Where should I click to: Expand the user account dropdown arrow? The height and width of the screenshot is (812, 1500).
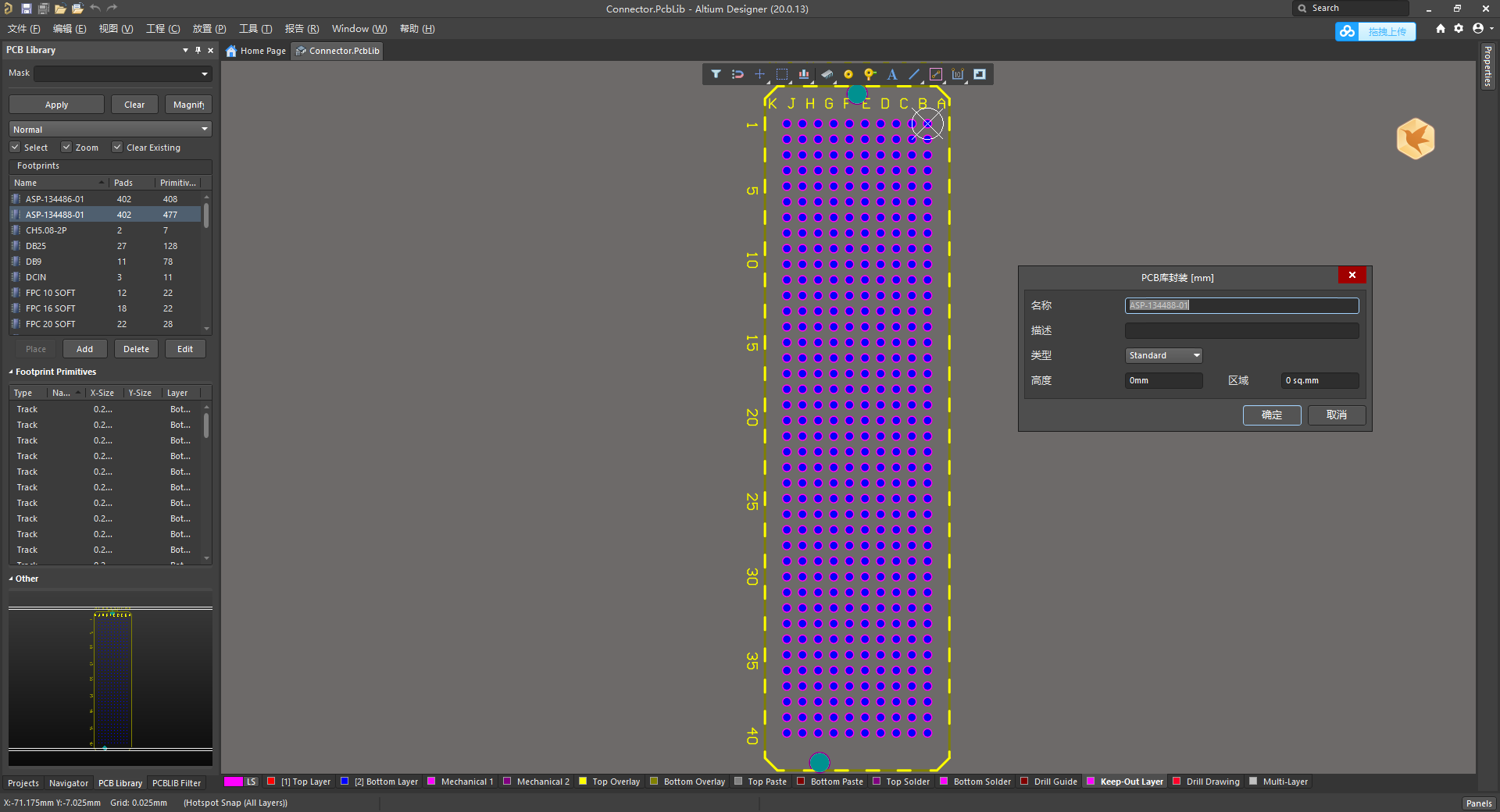click(1491, 29)
